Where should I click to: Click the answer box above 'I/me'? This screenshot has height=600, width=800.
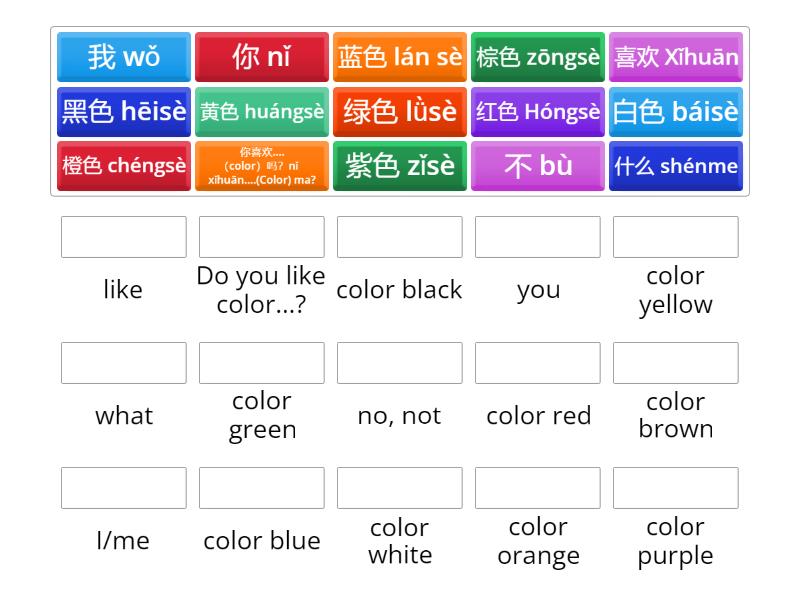click(x=123, y=488)
